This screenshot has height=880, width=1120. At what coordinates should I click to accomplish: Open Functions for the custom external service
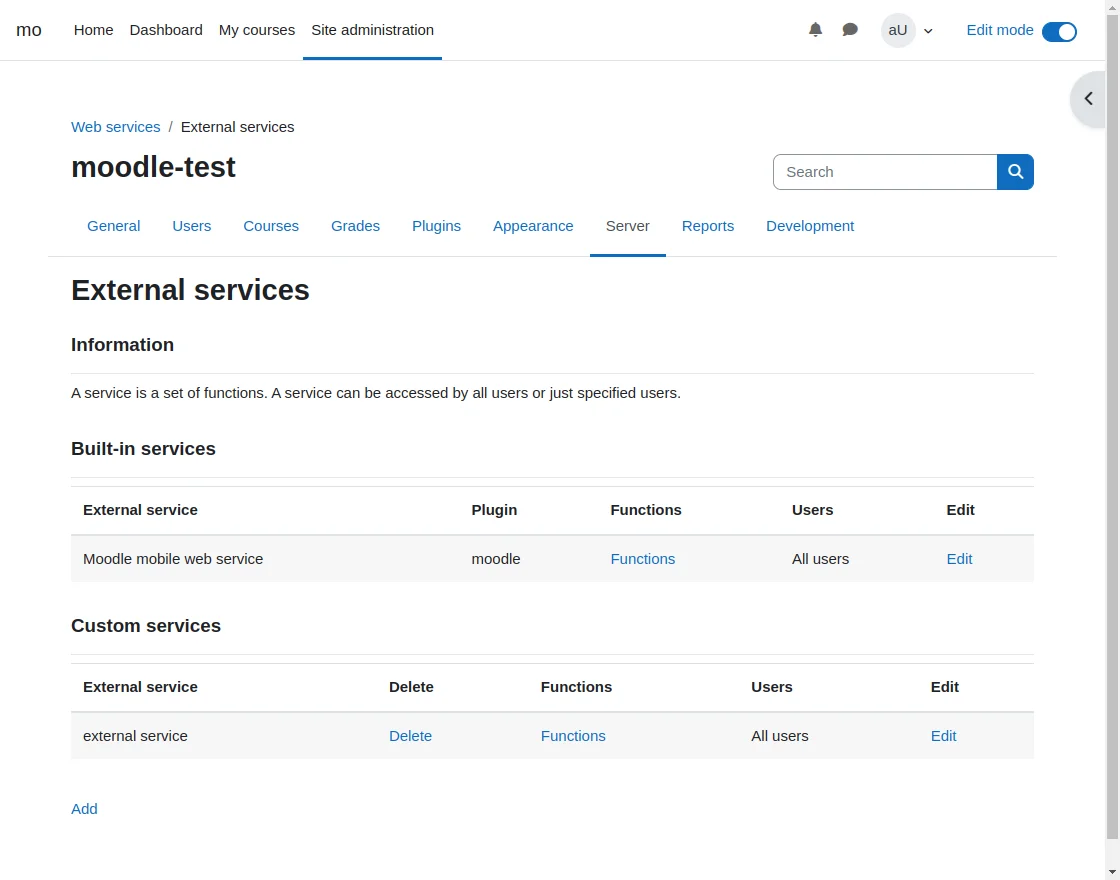point(573,736)
